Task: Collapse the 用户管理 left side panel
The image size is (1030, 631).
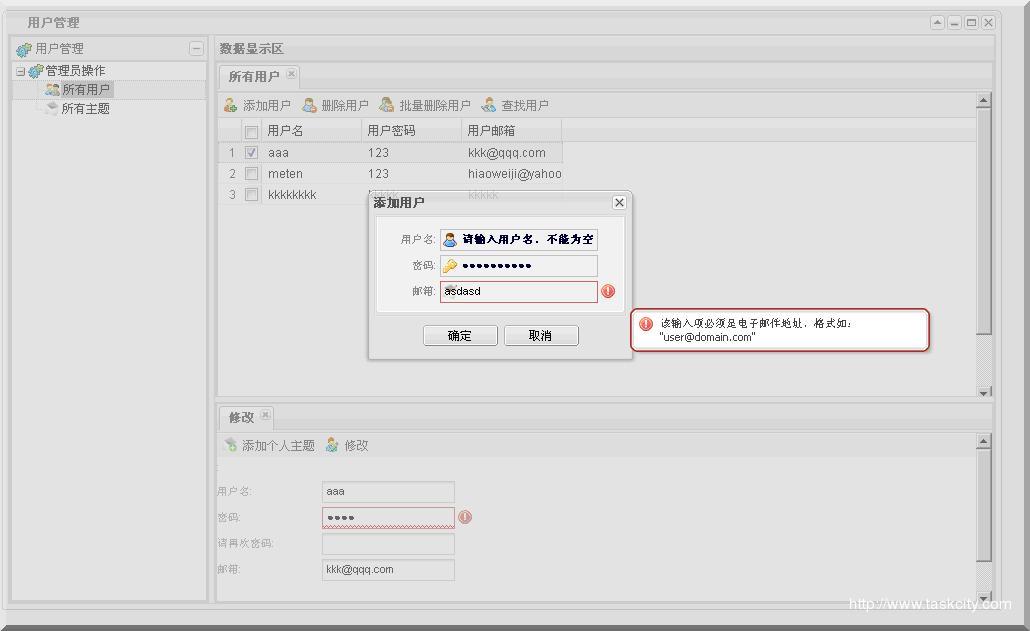Action: (196, 48)
